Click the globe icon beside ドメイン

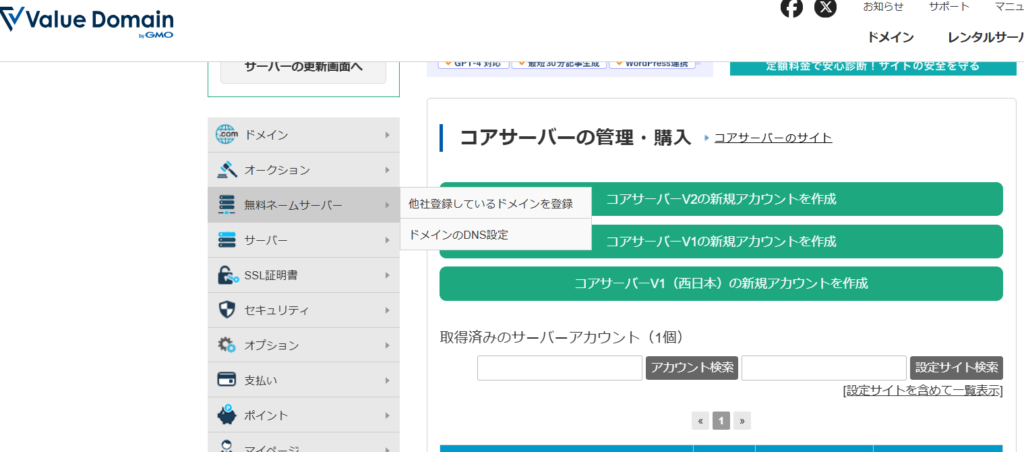tap(227, 135)
